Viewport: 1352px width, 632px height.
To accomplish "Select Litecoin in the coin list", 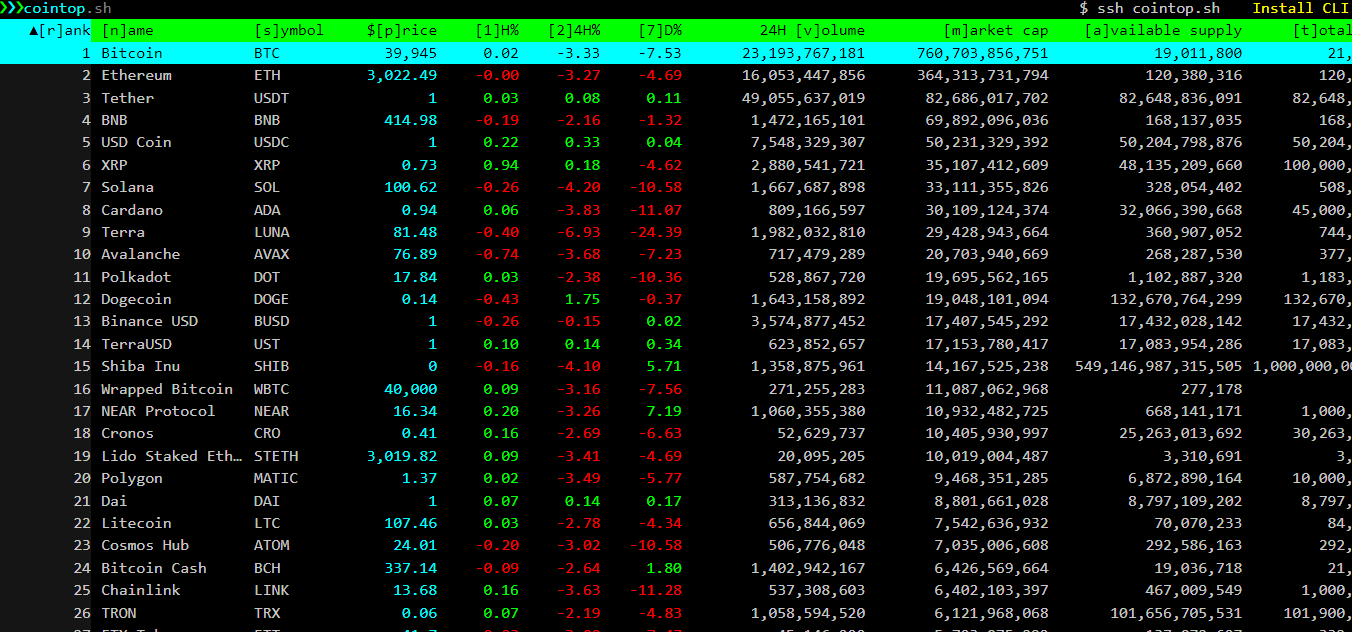I will coord(136,523).
